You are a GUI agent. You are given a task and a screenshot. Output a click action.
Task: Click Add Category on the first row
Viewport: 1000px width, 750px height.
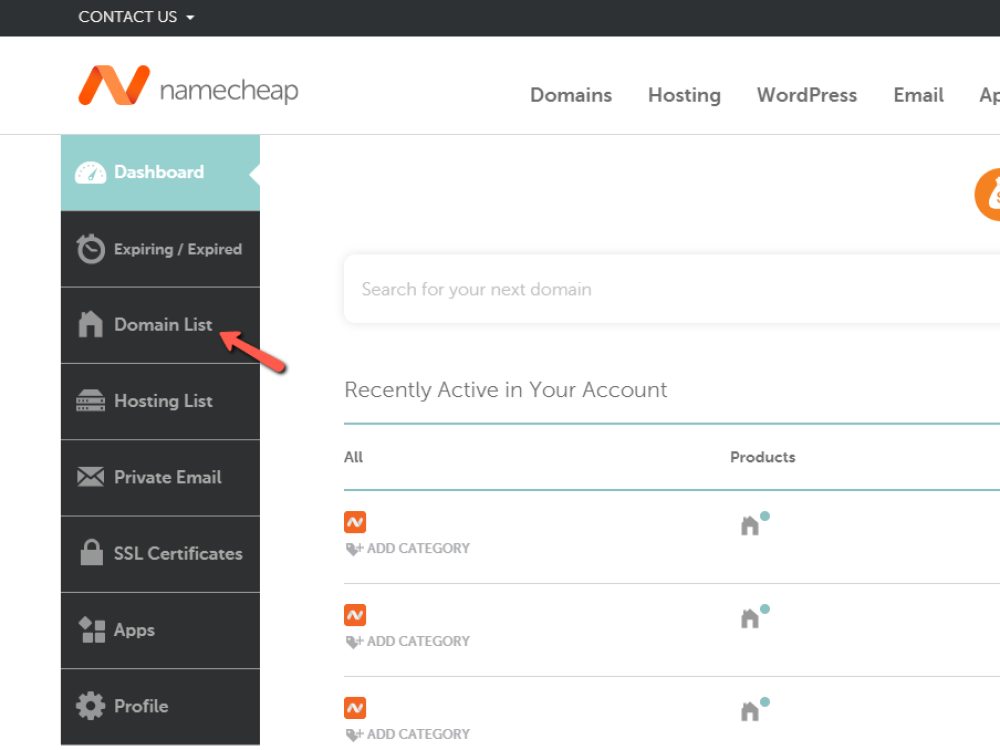point(408,548)
